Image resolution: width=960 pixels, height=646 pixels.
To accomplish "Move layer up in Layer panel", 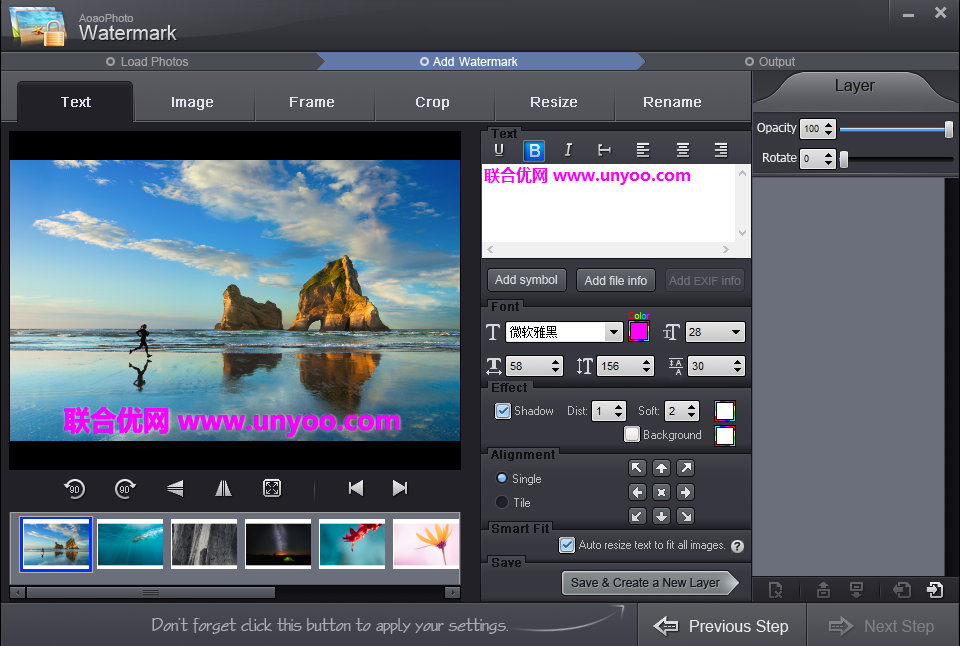I will point(823,590).
